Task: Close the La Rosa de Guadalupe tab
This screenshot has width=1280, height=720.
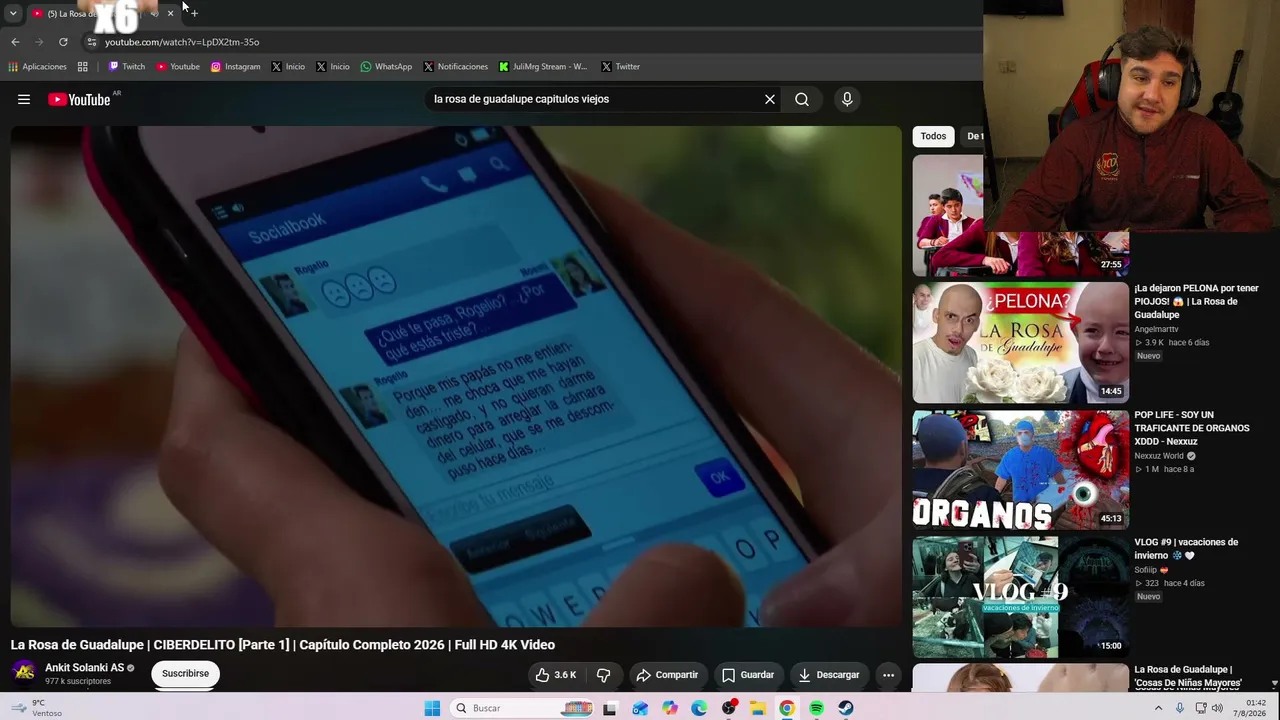Action: [x=170, y=13]
